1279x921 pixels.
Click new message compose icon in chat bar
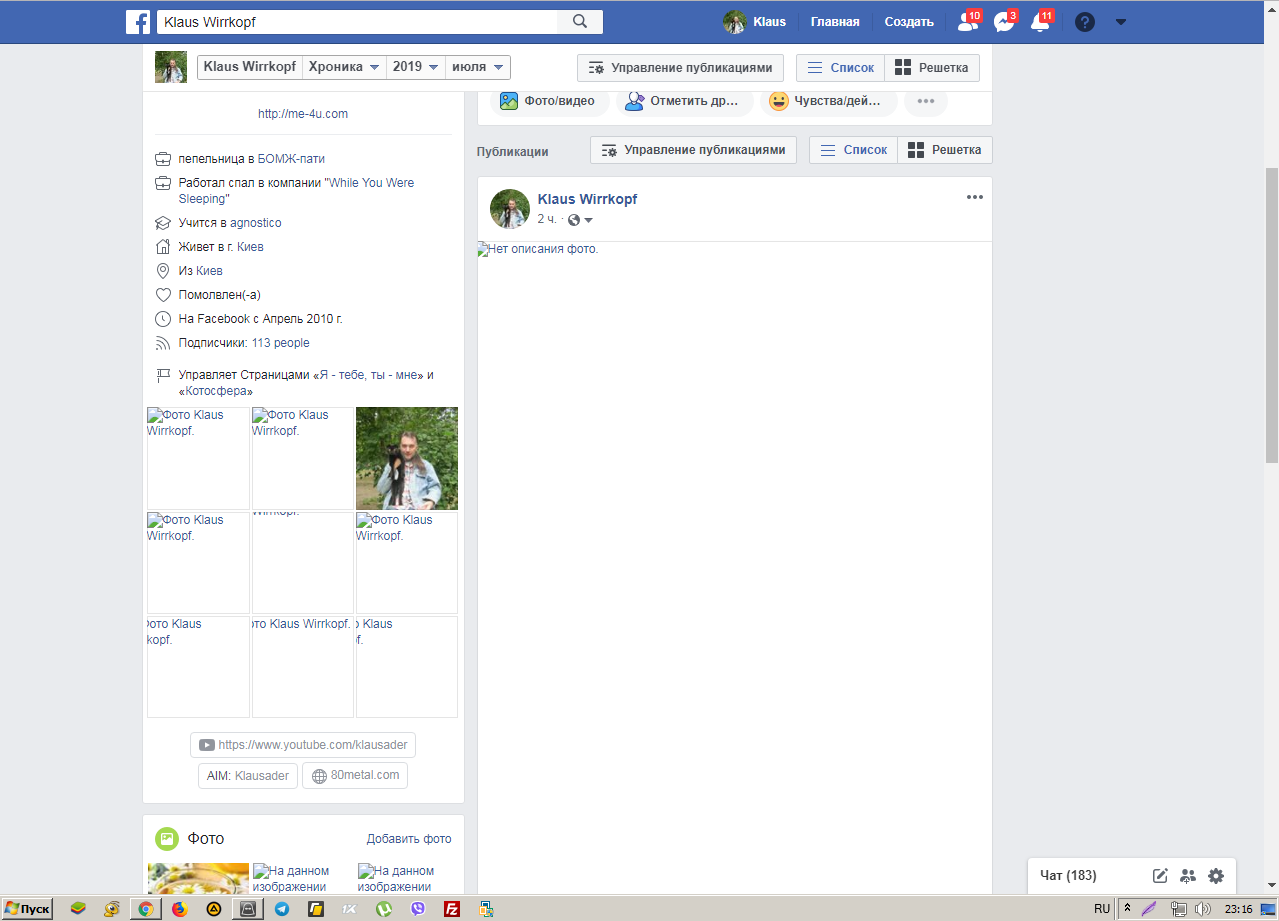1160,876
